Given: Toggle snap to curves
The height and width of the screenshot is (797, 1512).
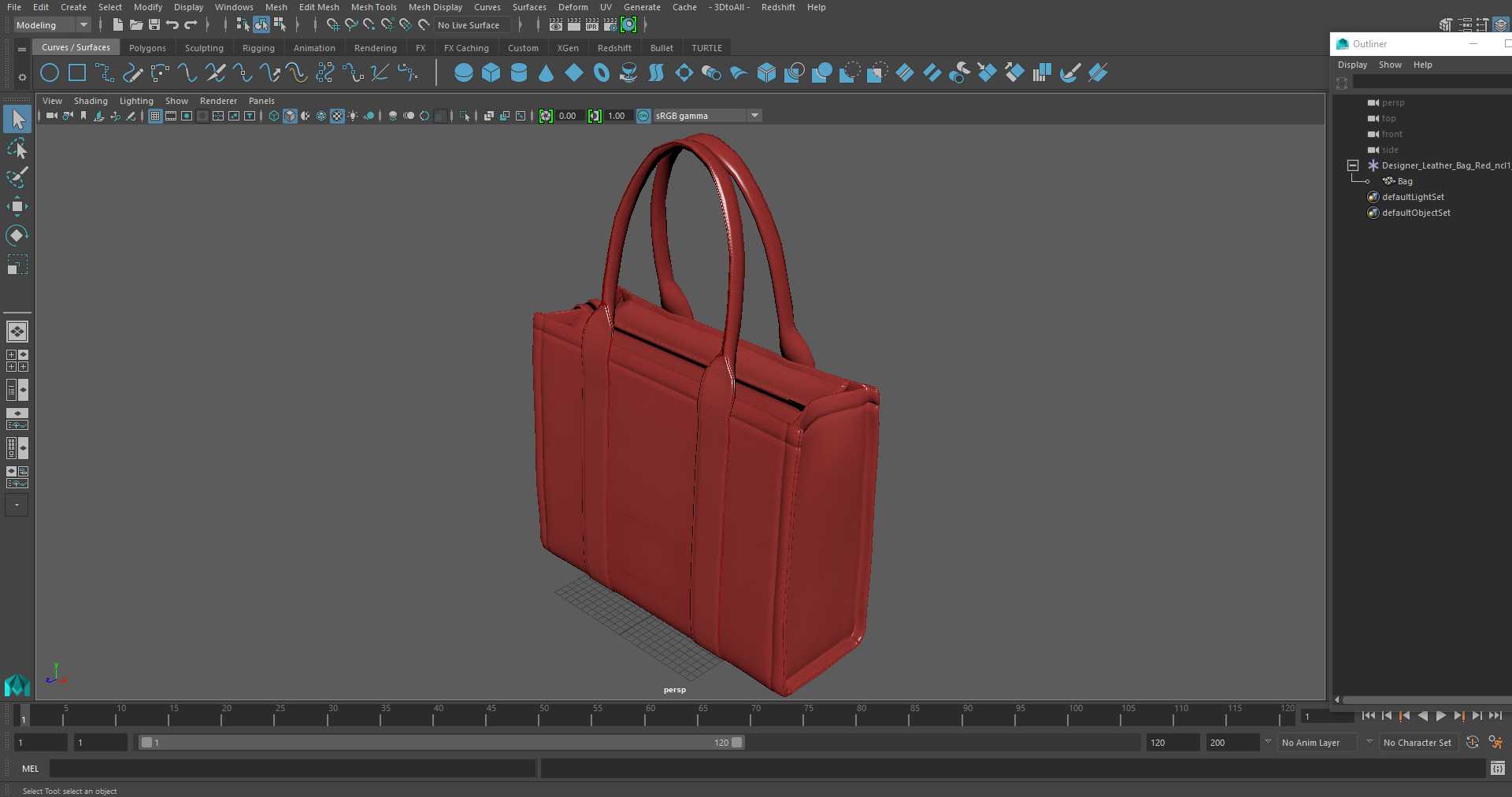Looking at the screenshot, I should tap(351, 25).
